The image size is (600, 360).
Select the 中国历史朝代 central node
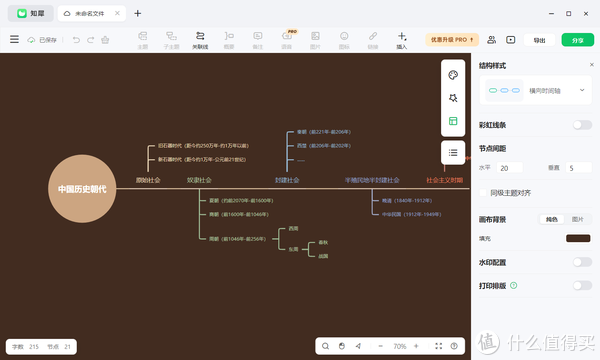pos(82,189)
